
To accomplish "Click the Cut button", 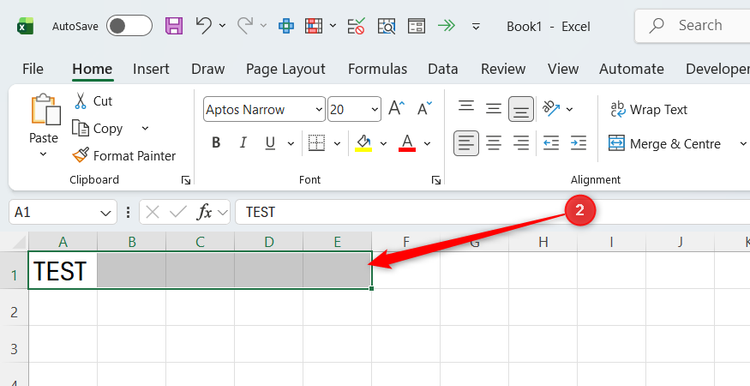I will pyautogui.click(x=93, y=101).
